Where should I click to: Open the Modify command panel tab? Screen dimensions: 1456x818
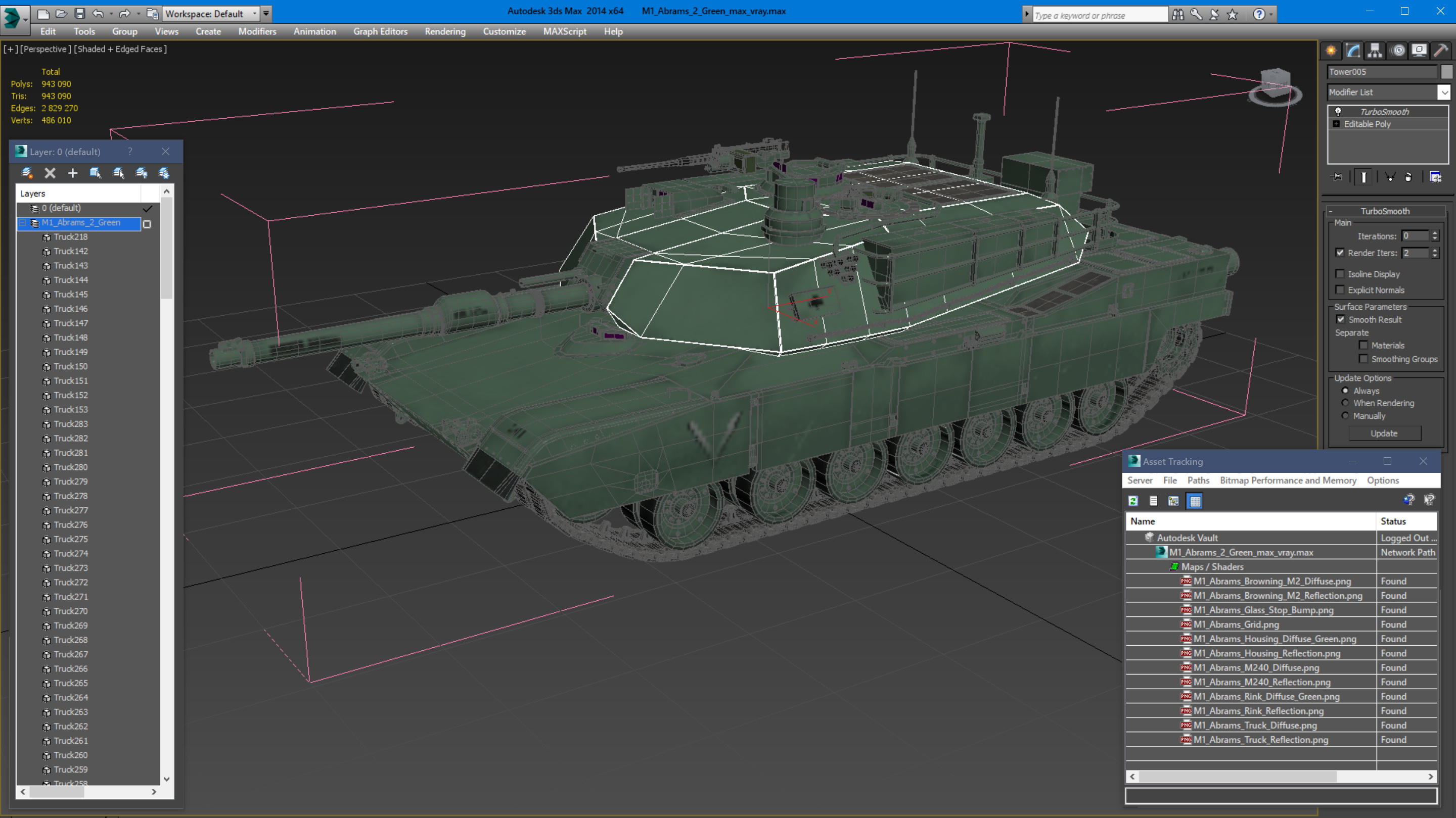point(1353,51)
